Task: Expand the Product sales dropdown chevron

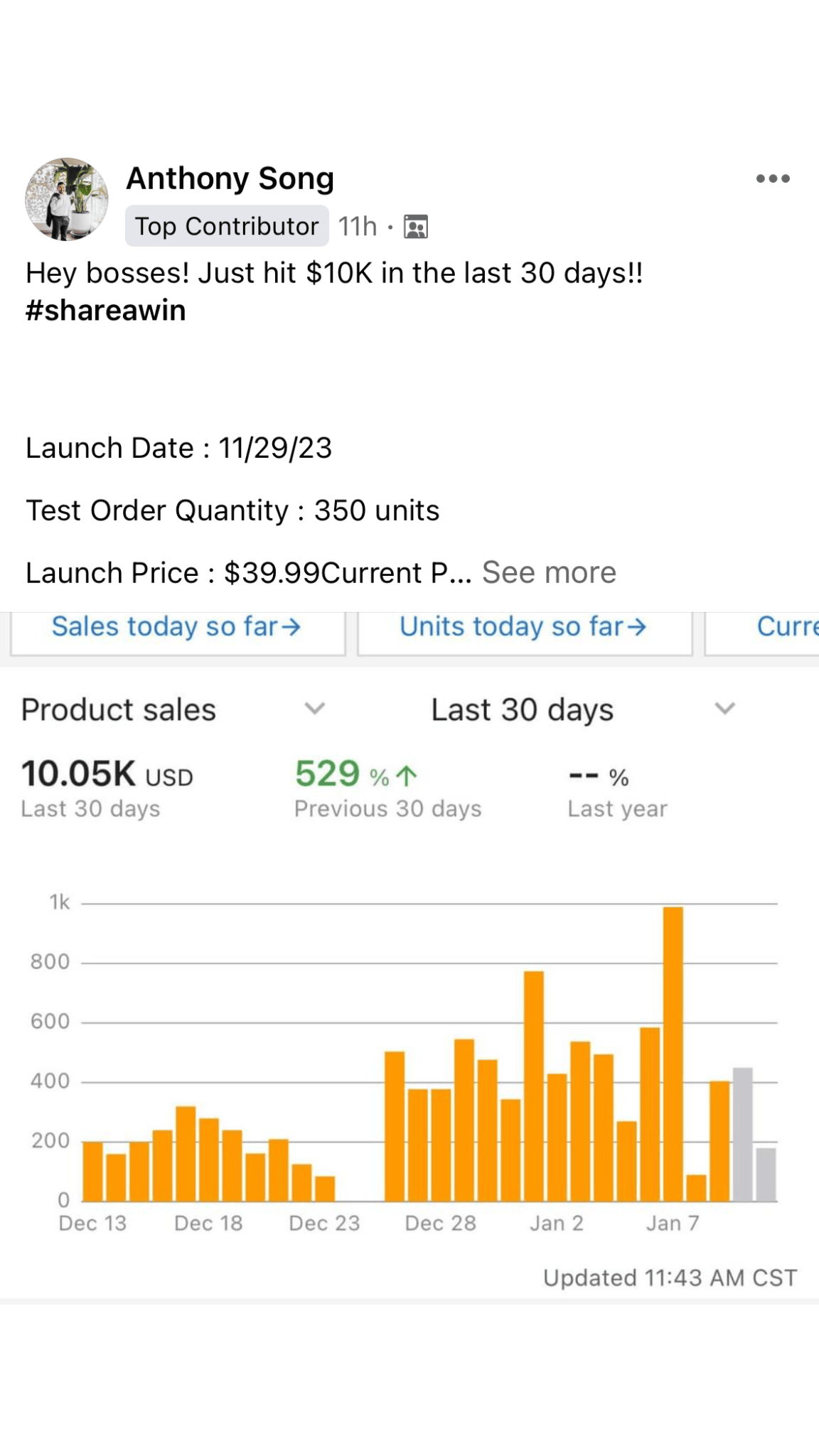Action: pyautogui.click(x=314, y=708)
